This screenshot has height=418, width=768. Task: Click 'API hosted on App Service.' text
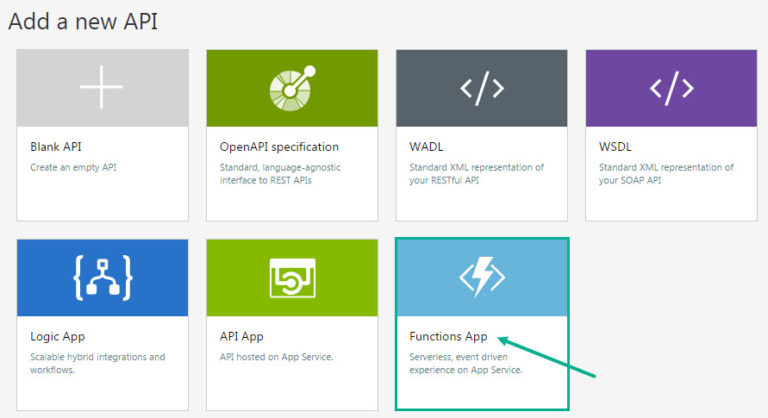[x=276, y=357]
